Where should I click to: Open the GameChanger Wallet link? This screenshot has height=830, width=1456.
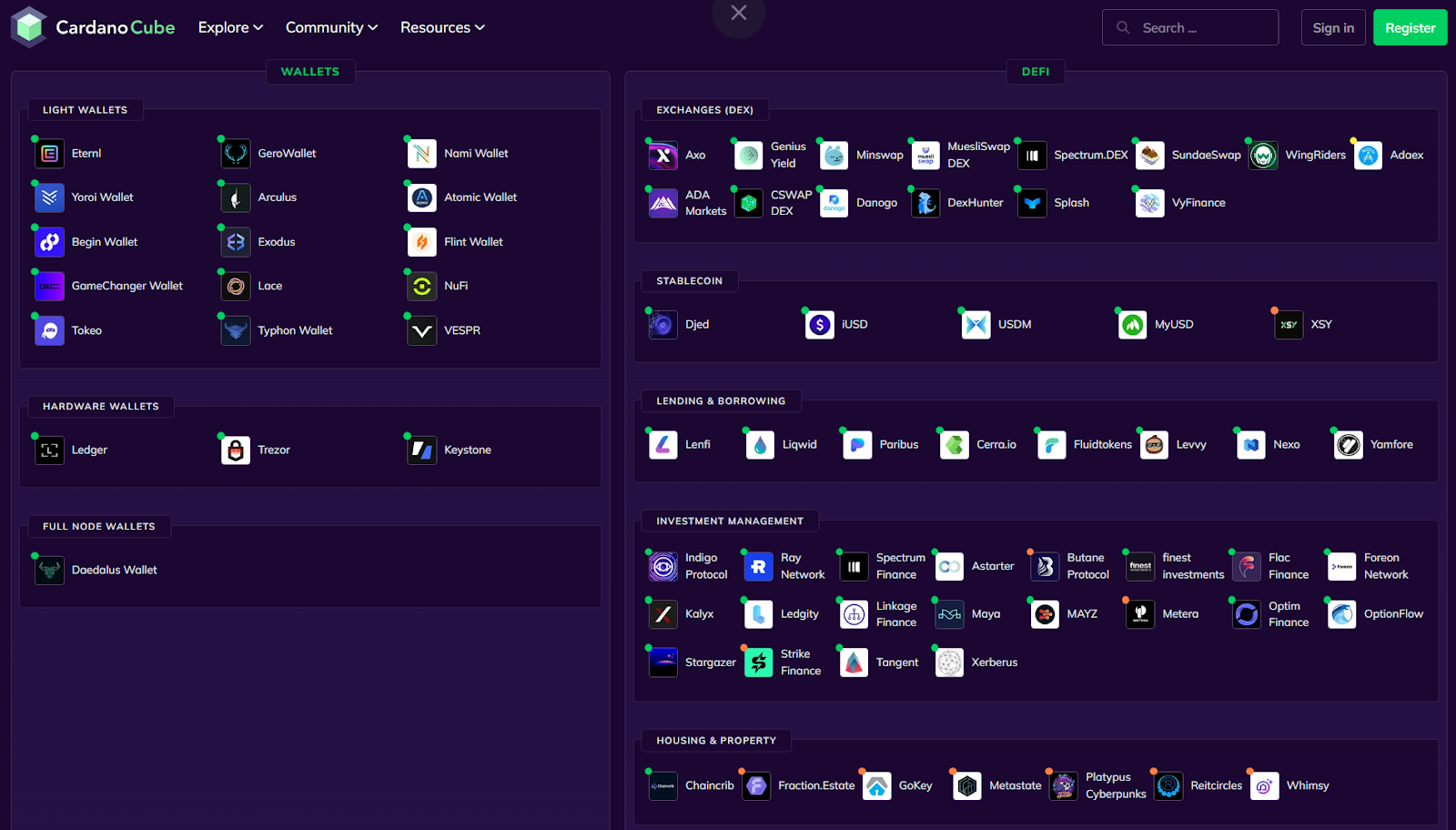(127, 286)
